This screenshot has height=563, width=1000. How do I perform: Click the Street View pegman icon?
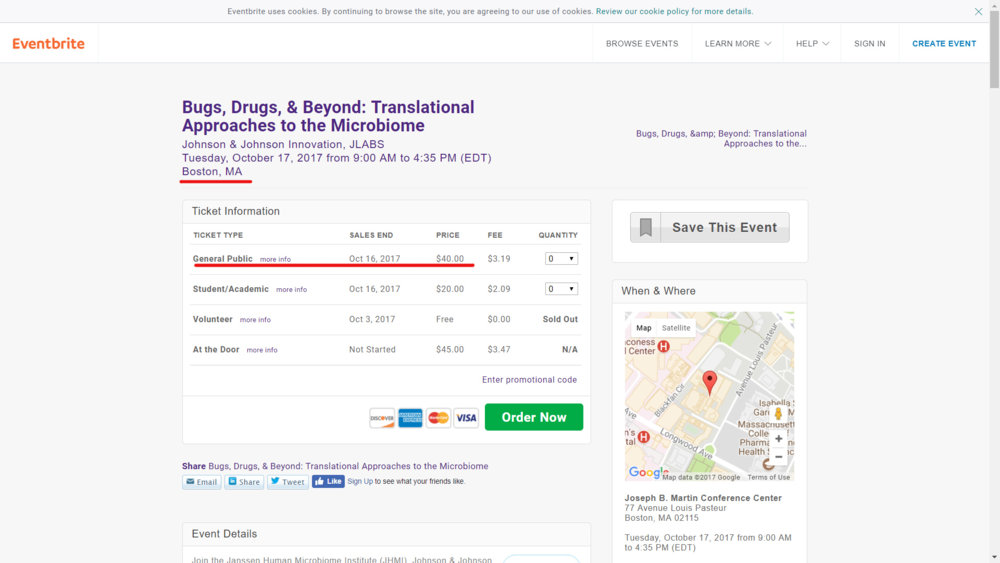tap(778, 414)
